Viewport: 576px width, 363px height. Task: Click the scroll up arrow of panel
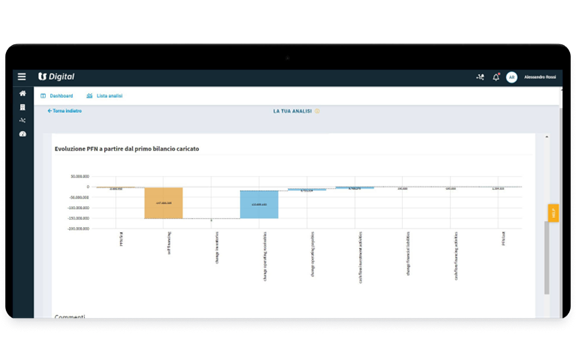tap(547, 137)
